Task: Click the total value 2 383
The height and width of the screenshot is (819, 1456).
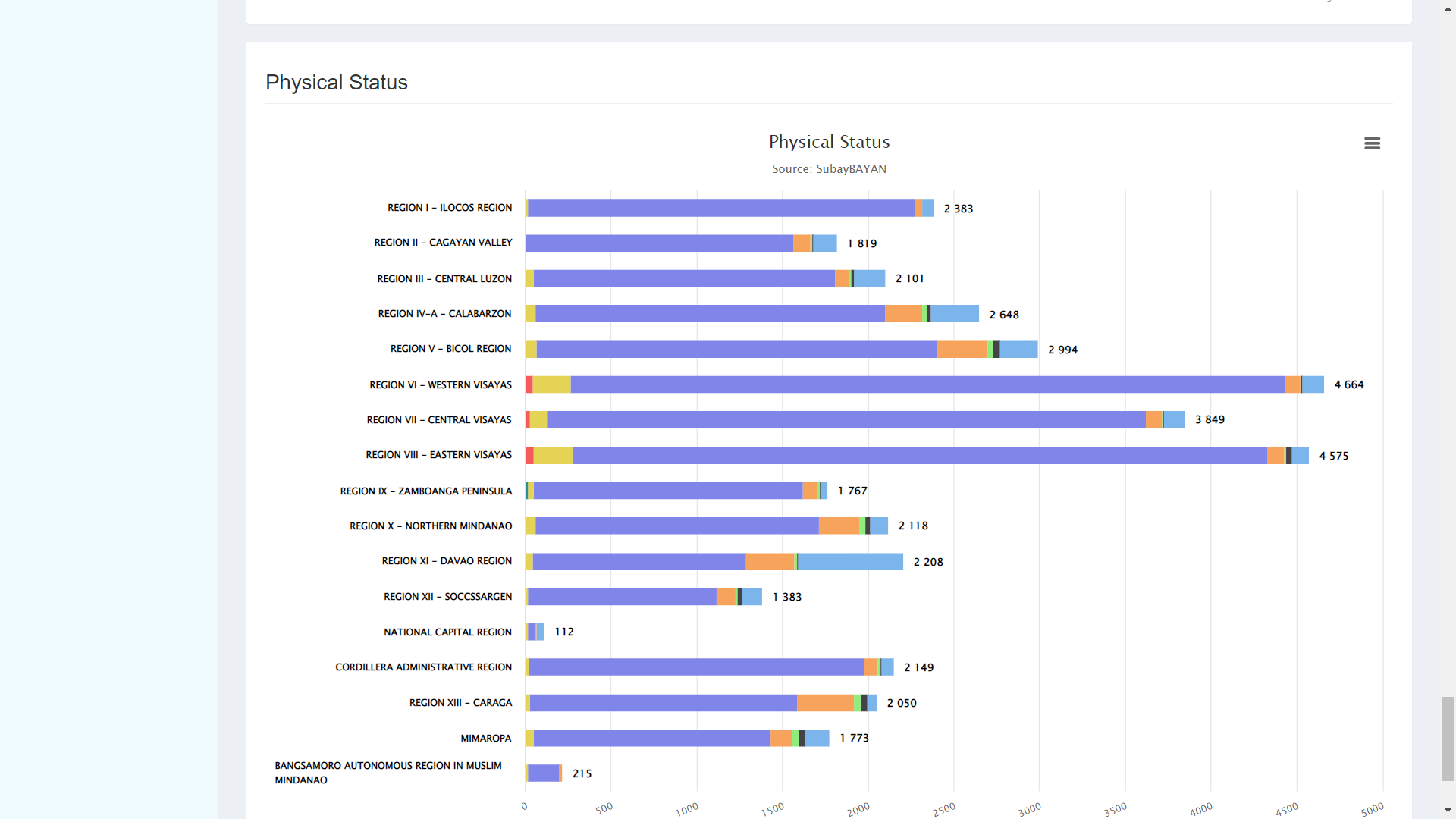Action: 958,209
